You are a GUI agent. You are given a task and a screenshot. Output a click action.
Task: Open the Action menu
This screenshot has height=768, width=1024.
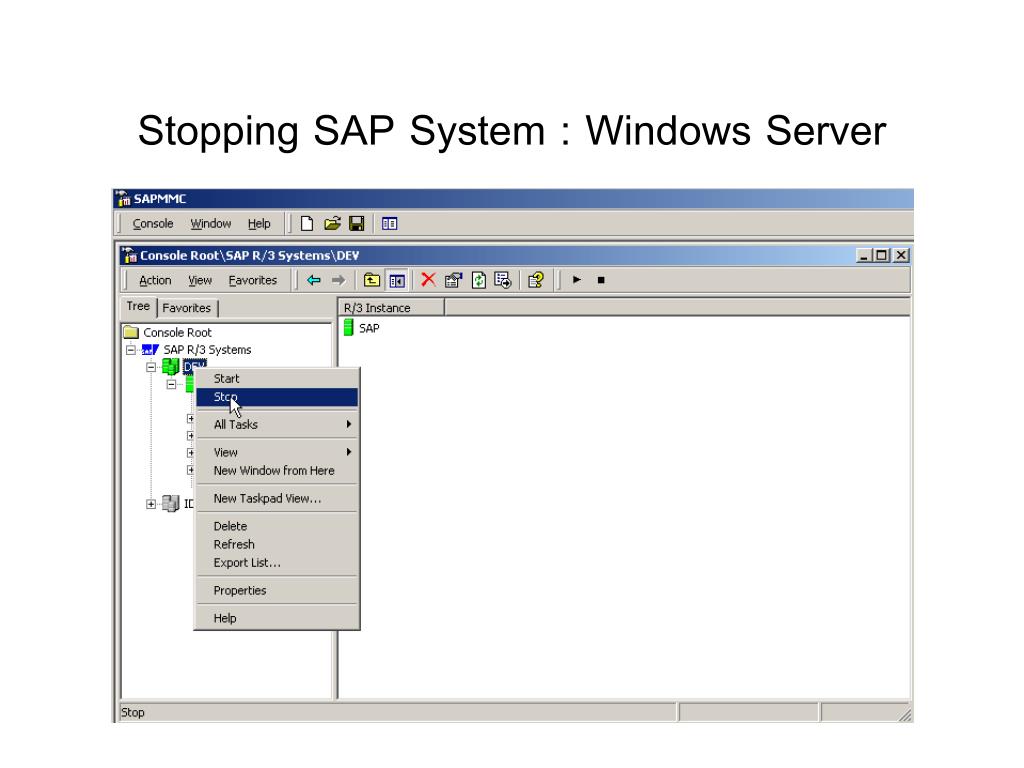pos(155,280)
